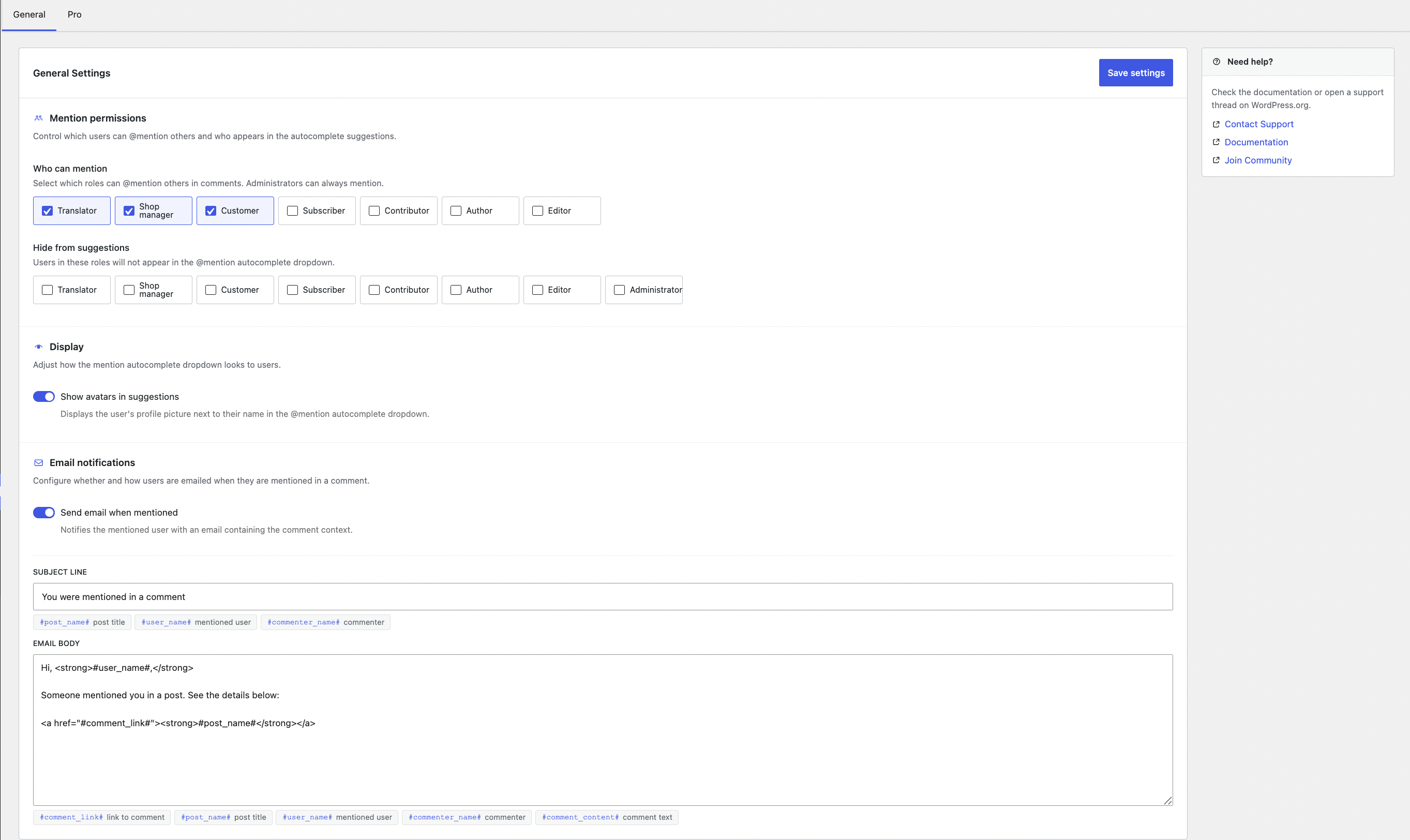1410x840 pixels.
Task: Toggle Show avatars in suggestions switch
Action: (x=43, y=397)
